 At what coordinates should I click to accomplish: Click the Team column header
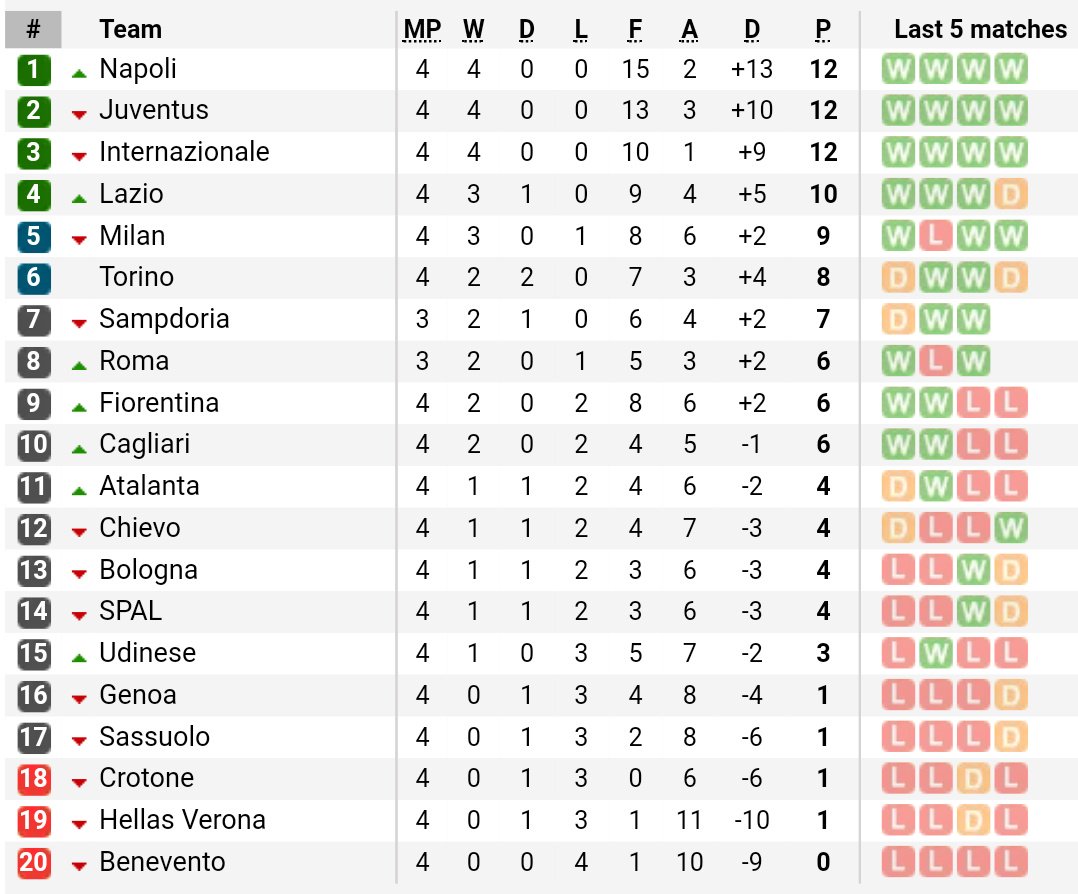(x=131, y=30)
